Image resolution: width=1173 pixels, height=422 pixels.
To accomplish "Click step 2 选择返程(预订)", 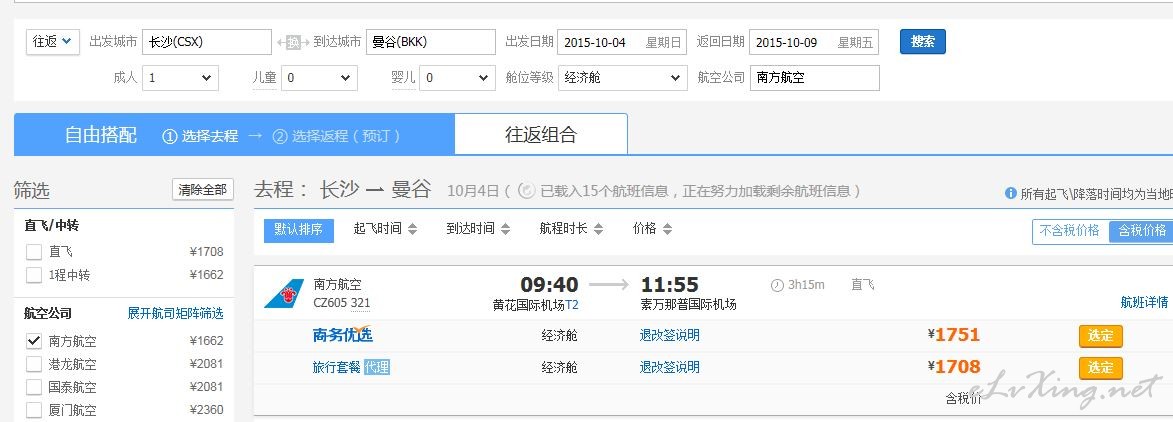I will coord(337,136).
